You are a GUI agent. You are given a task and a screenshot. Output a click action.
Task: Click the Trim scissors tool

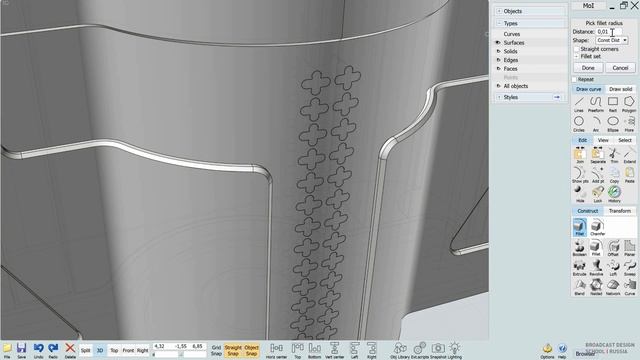[614, 156]
